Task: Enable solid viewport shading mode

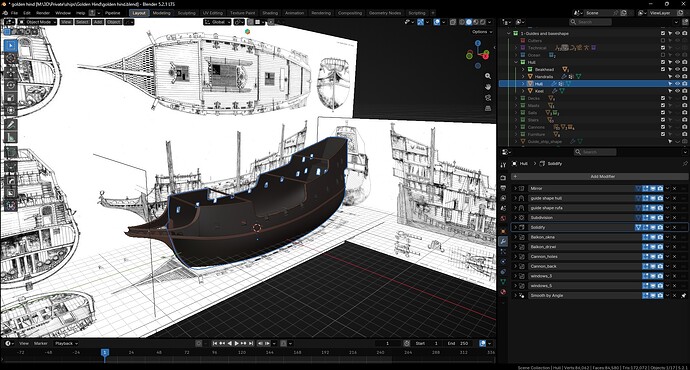Action: tap(469, 22)
